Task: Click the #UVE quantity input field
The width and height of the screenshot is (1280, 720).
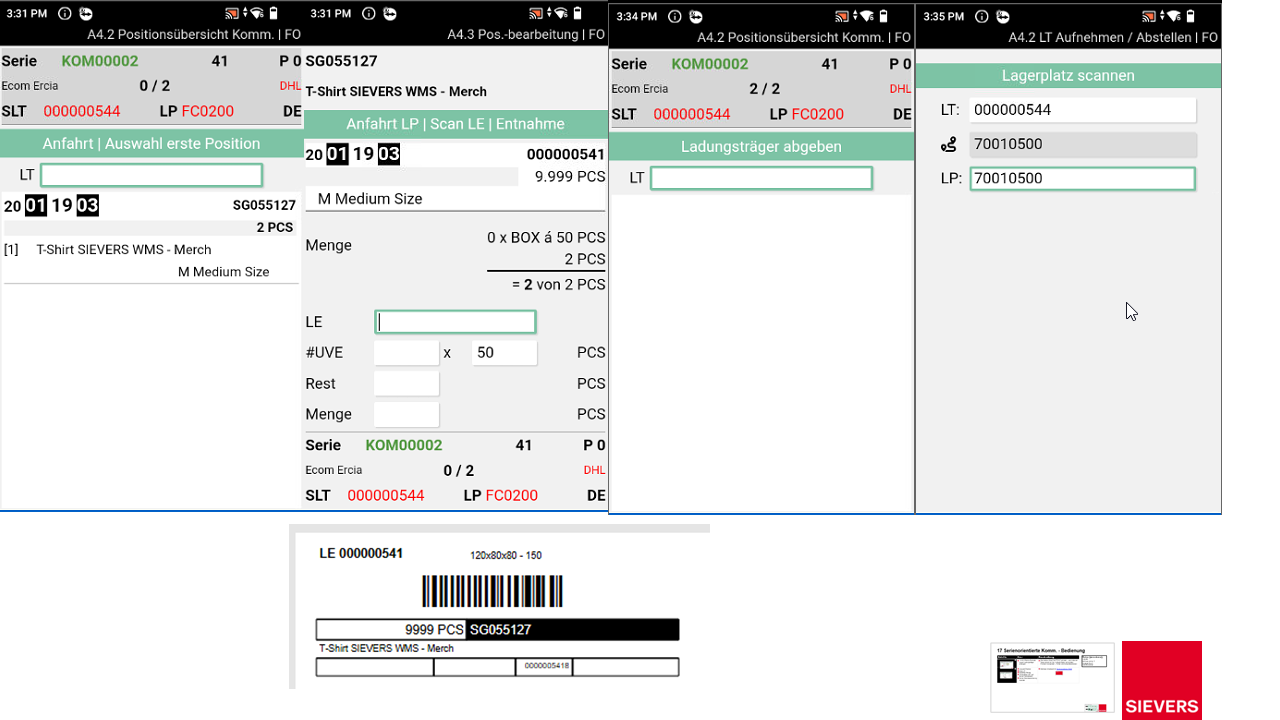Action: [x=406, y=353]
